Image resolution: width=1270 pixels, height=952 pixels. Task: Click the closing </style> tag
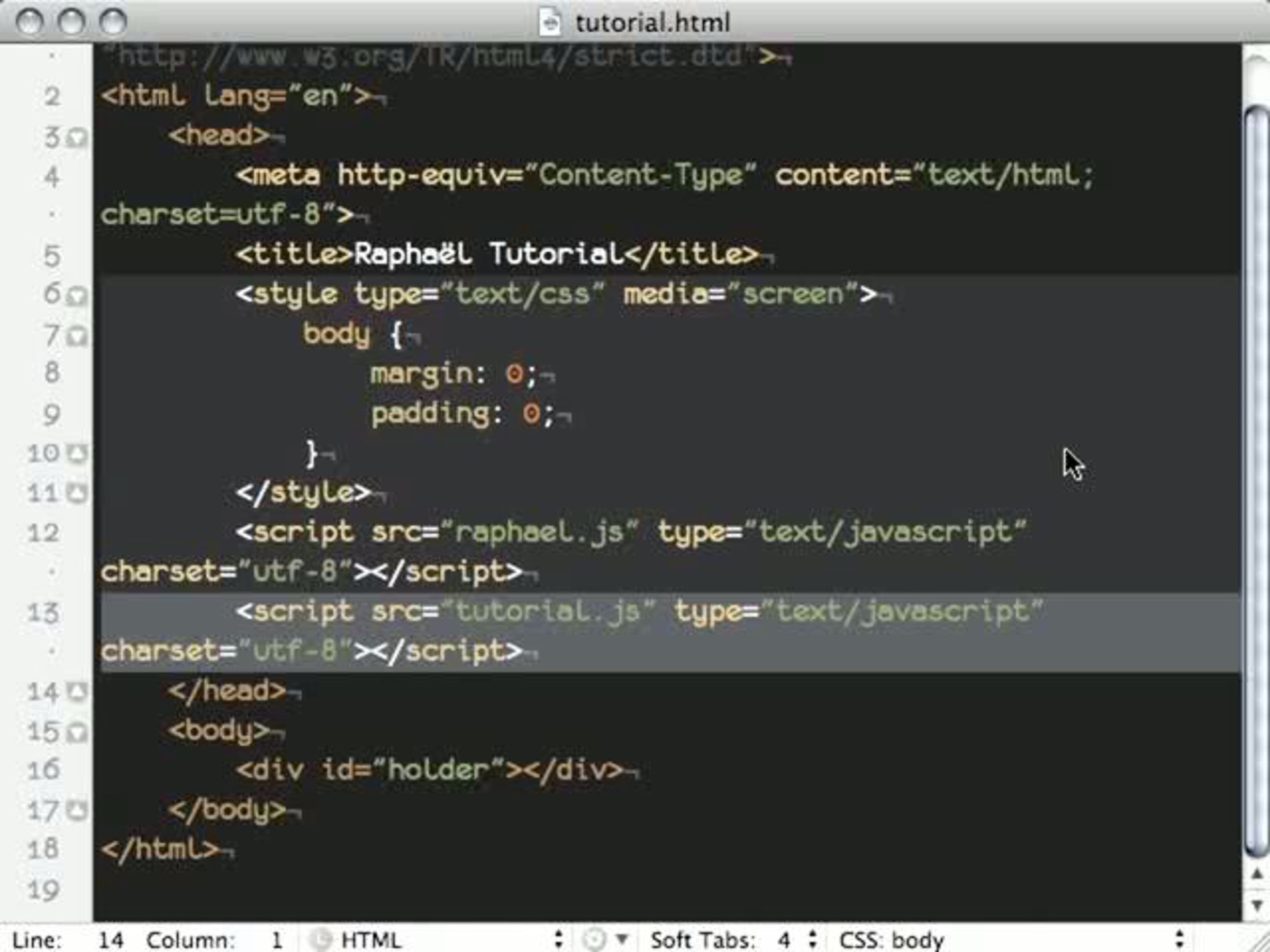click(304, 493)
